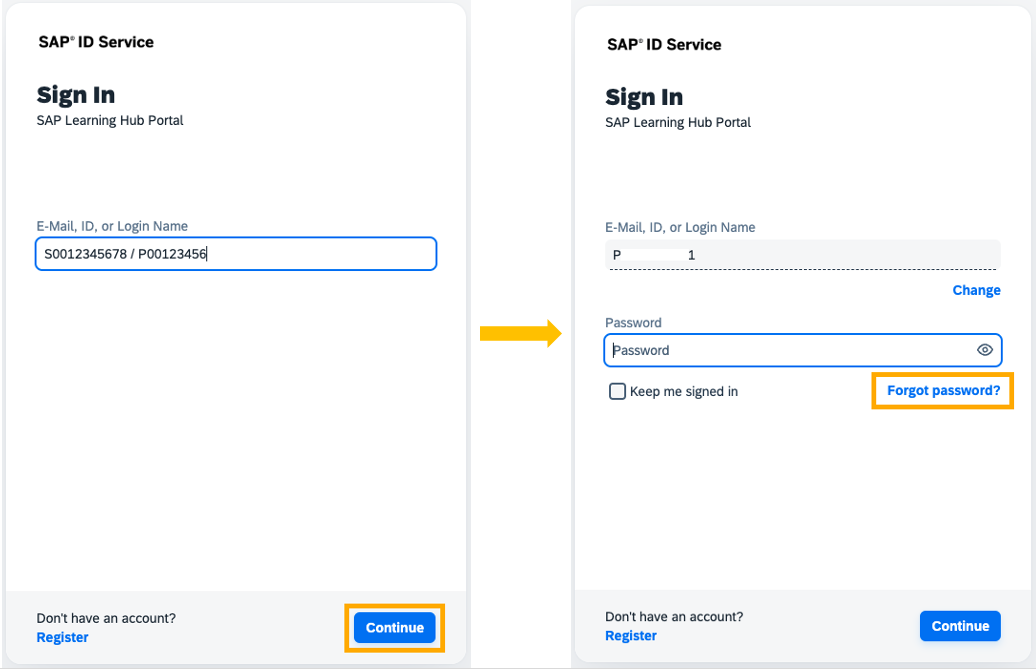Open the Register link on the right panel
1036x669 pixels.
(x=630, y=635)
